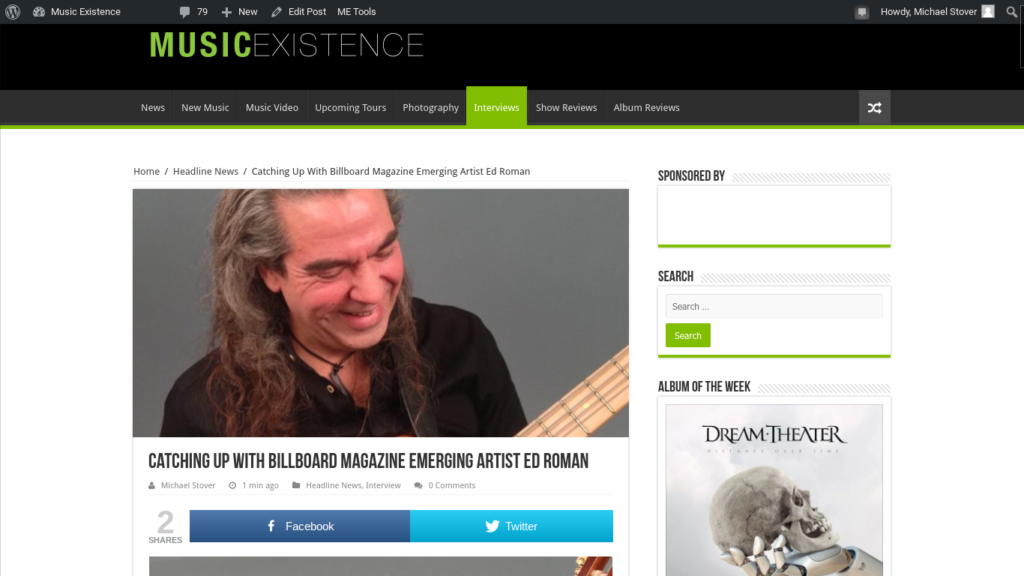Focus the sidebar Search text field
This screenshot has width=1024, height=576.
pyautogui.click(x=774, y=306)
